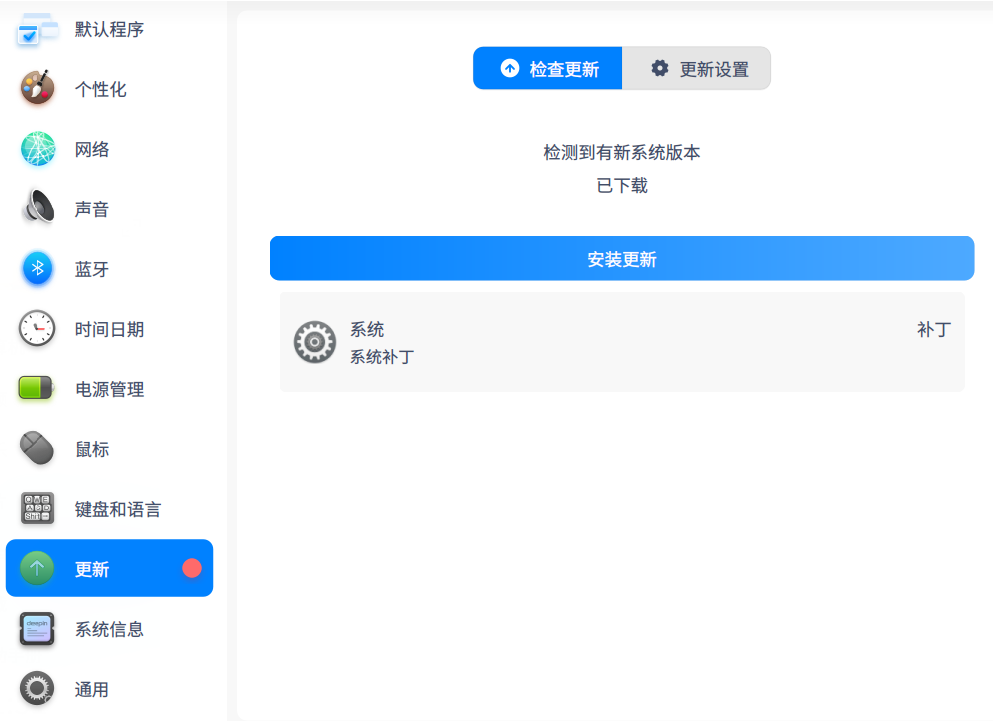
Task: Click the Sound (声音) speaker icon
Action: [38, 209]
